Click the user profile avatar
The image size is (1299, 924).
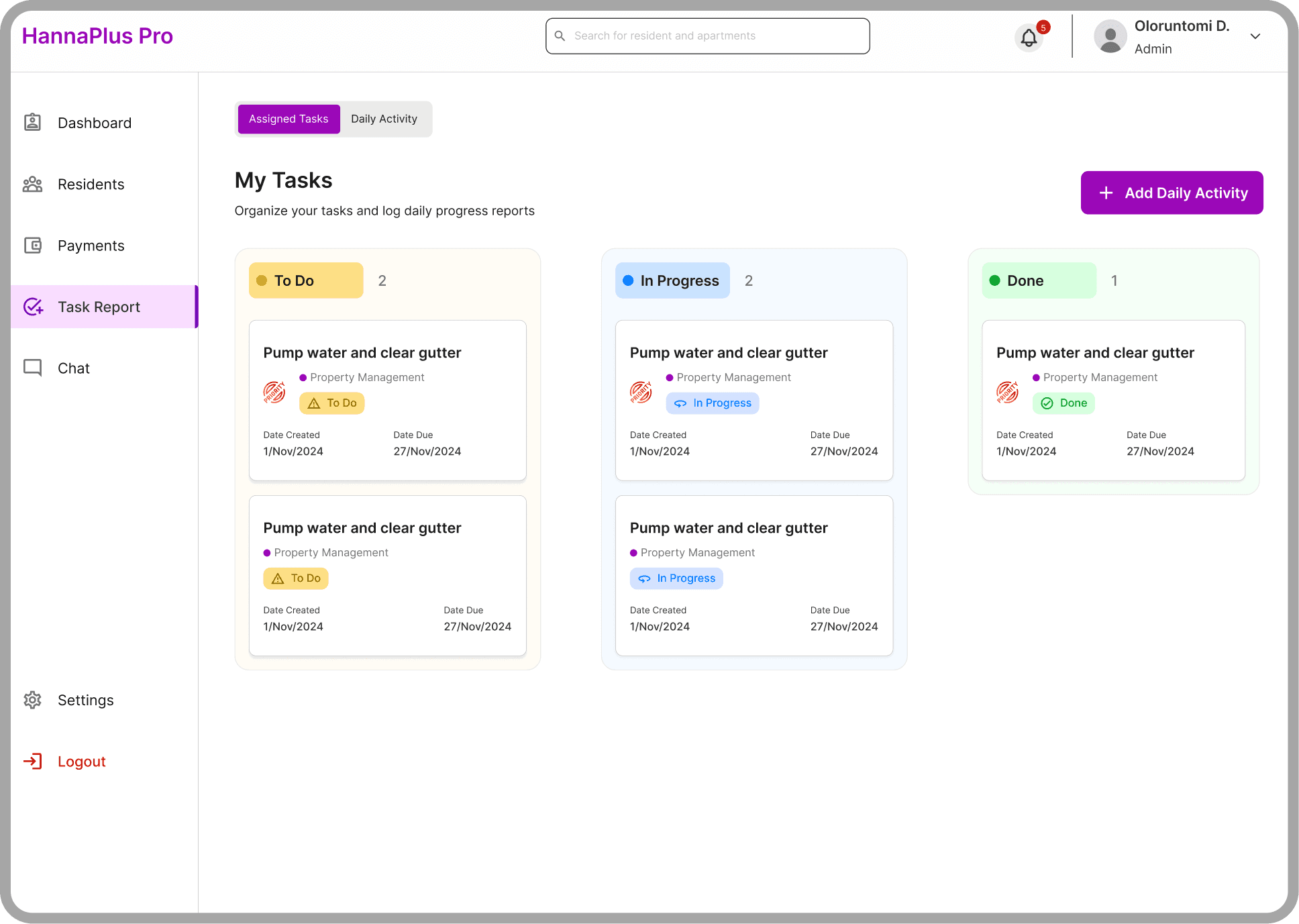coord(1110,36)
